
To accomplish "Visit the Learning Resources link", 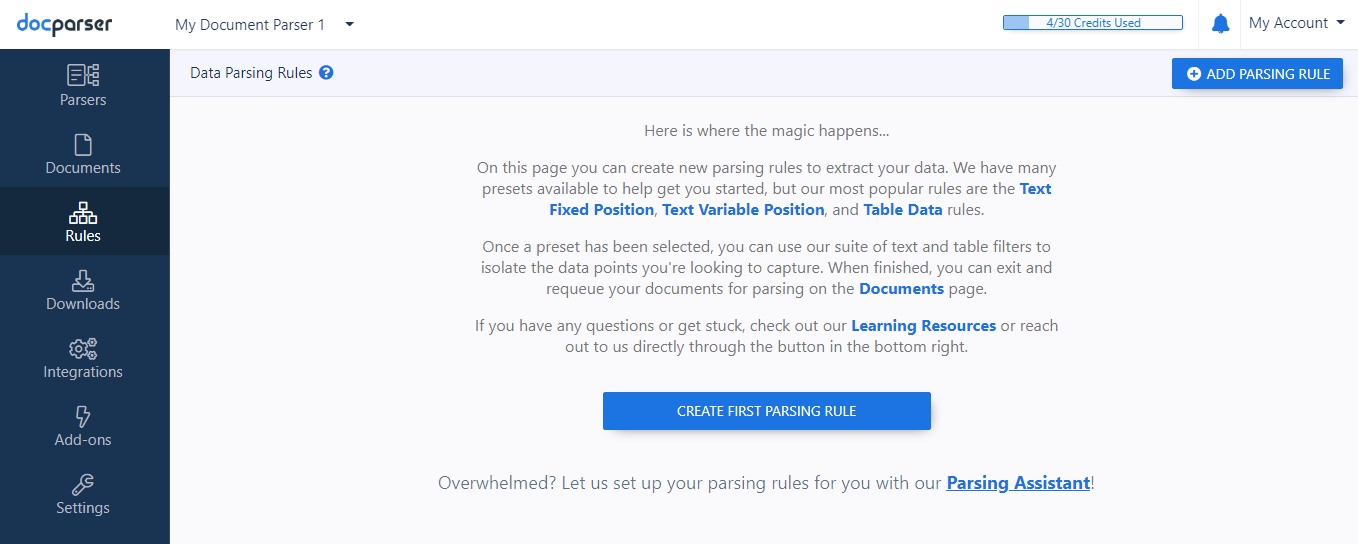I will (x=923, y=326).
